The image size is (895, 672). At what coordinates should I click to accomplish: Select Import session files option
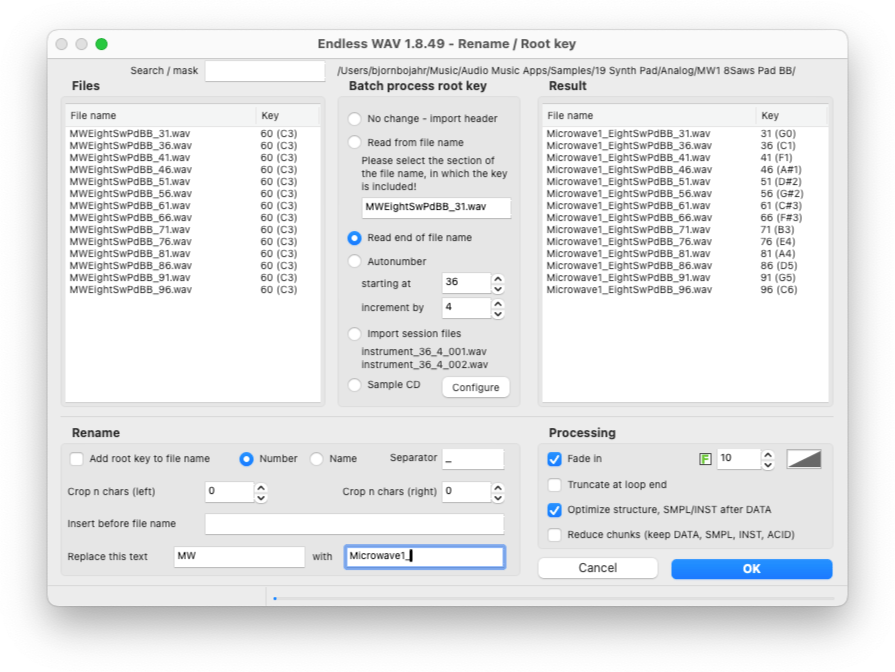[354, 333]
